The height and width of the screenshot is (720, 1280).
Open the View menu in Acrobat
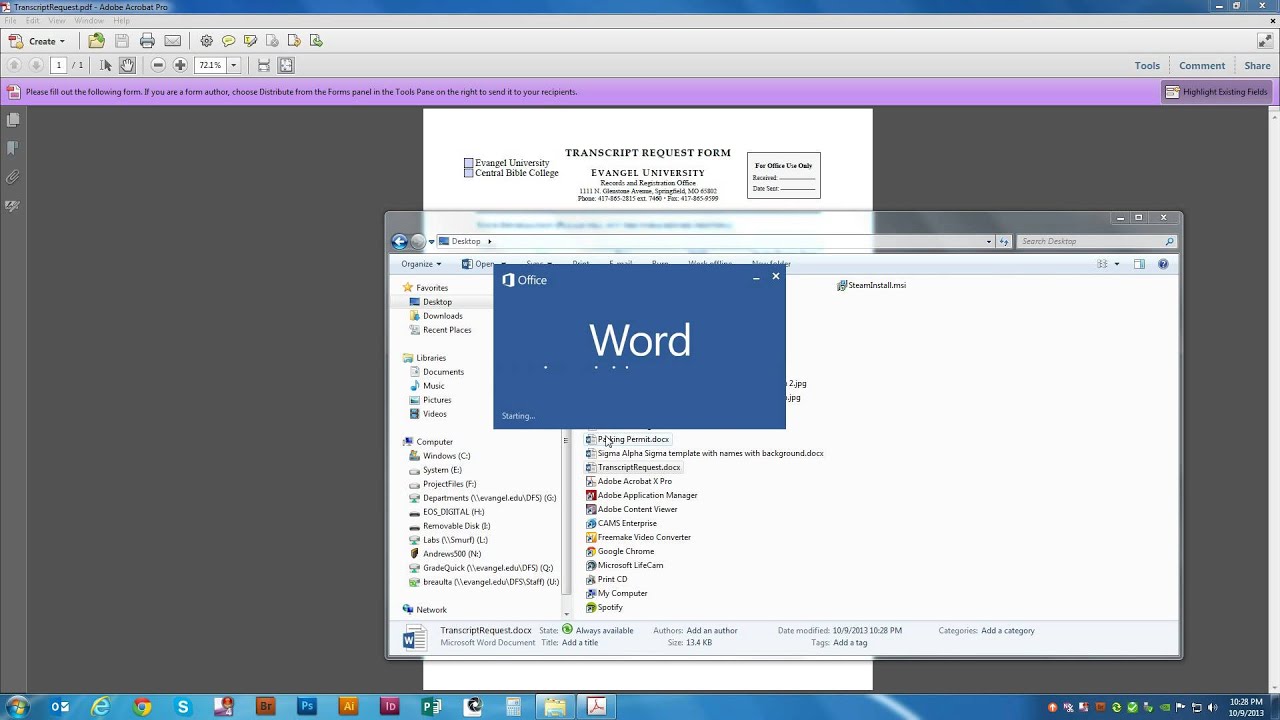(x=57, y=20)
